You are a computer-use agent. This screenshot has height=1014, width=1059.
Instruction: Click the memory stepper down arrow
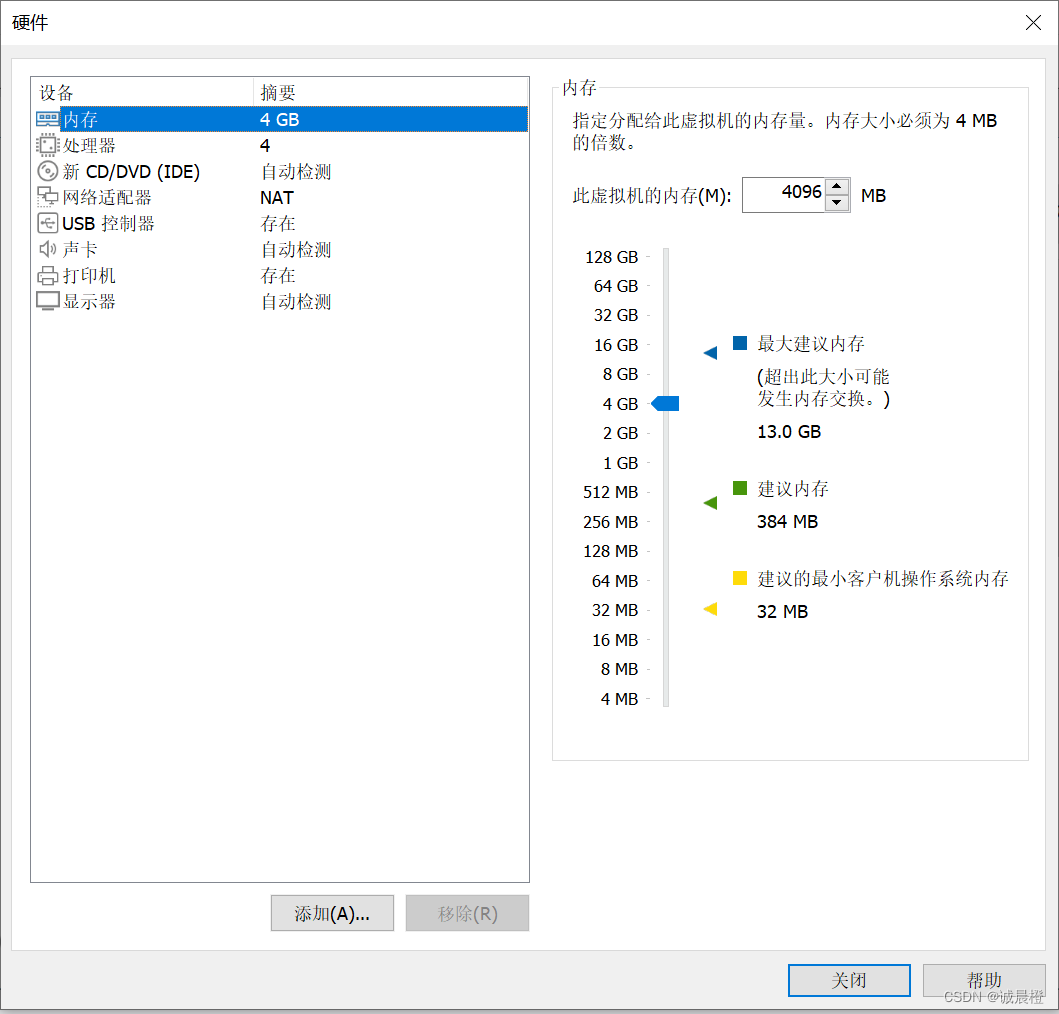pos(837,201)
